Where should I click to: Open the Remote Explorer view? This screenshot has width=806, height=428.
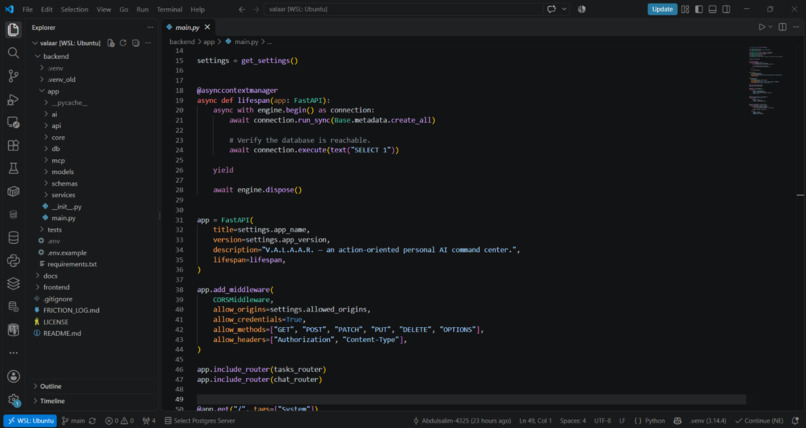tap(13, 122)
